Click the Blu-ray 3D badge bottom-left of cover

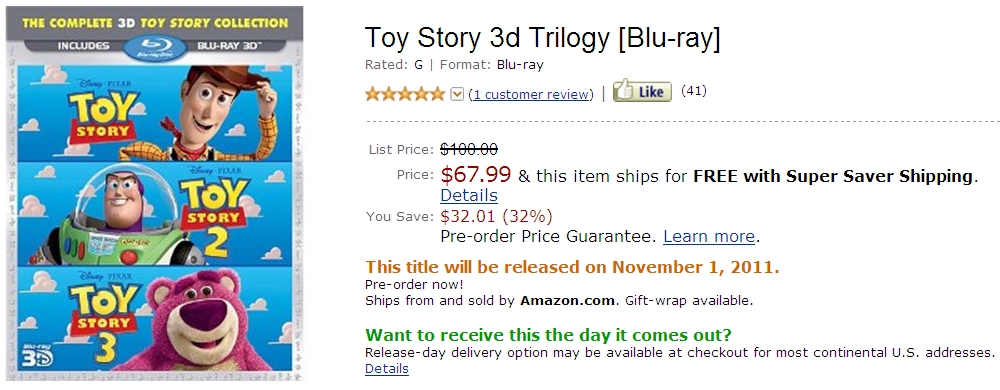pos(37,354)
